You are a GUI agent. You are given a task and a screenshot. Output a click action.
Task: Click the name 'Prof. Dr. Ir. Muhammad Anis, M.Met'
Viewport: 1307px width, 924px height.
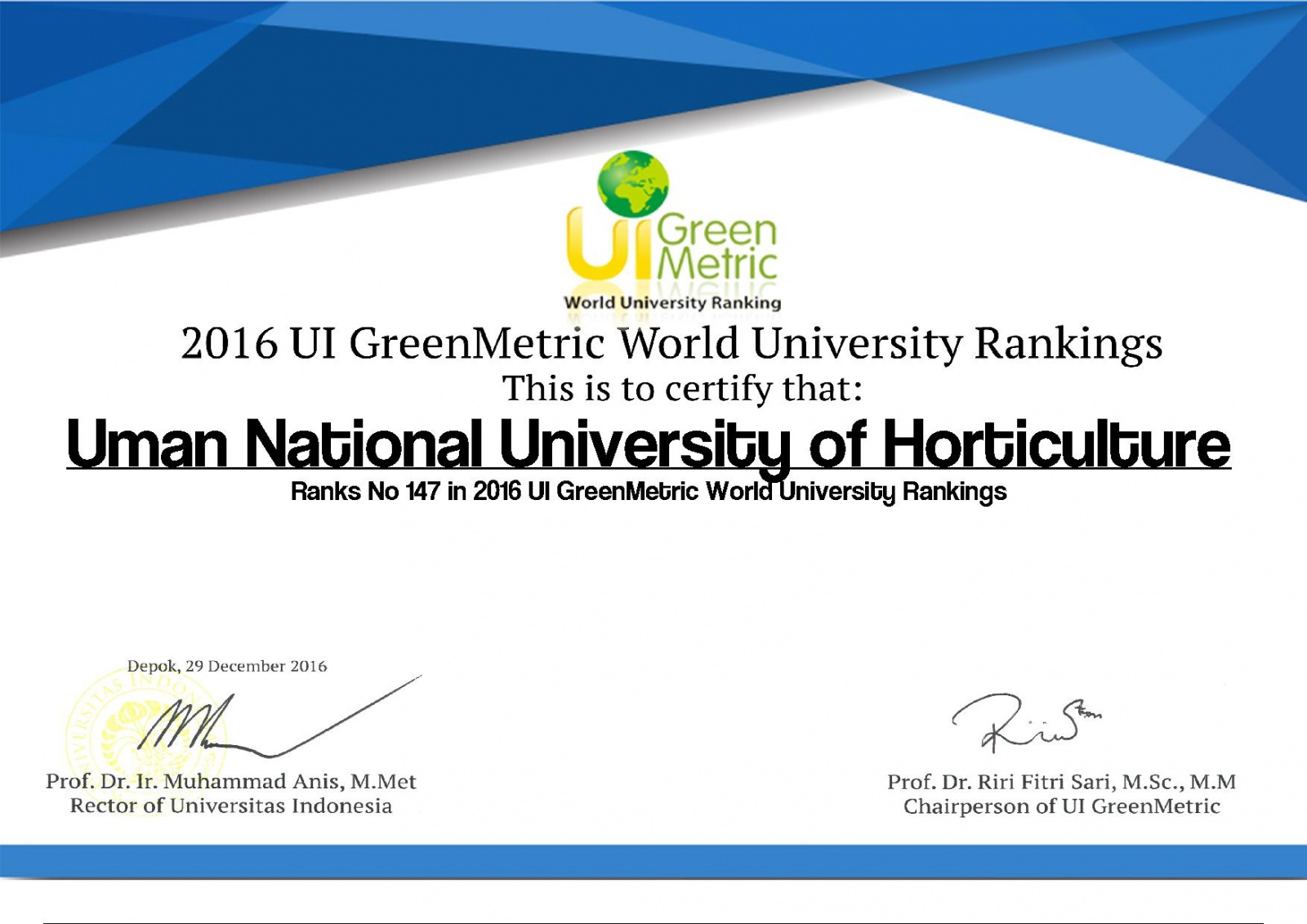(231, 782)
